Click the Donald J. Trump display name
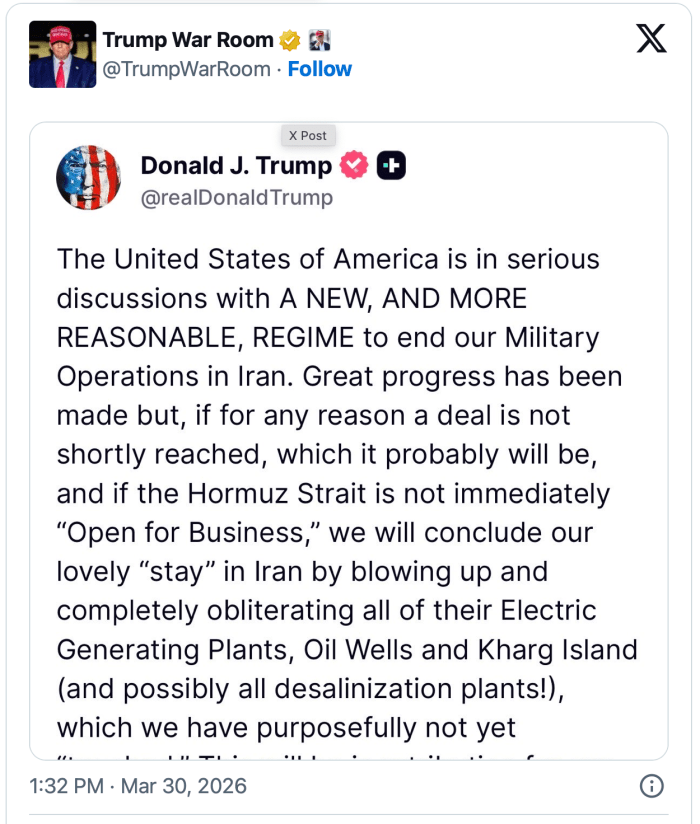The image size is (700, 824). [236, 166]
